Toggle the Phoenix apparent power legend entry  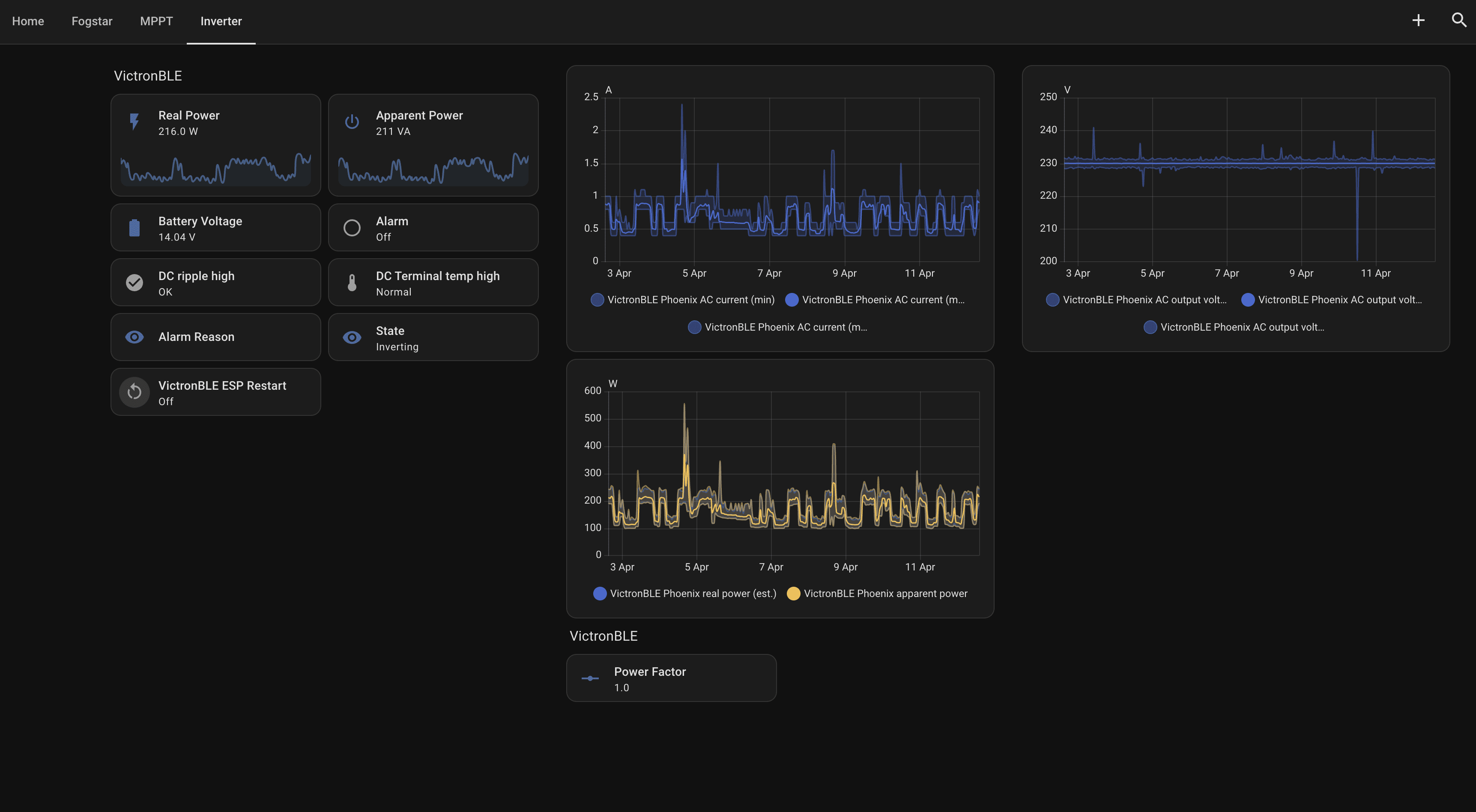point(877,593)
